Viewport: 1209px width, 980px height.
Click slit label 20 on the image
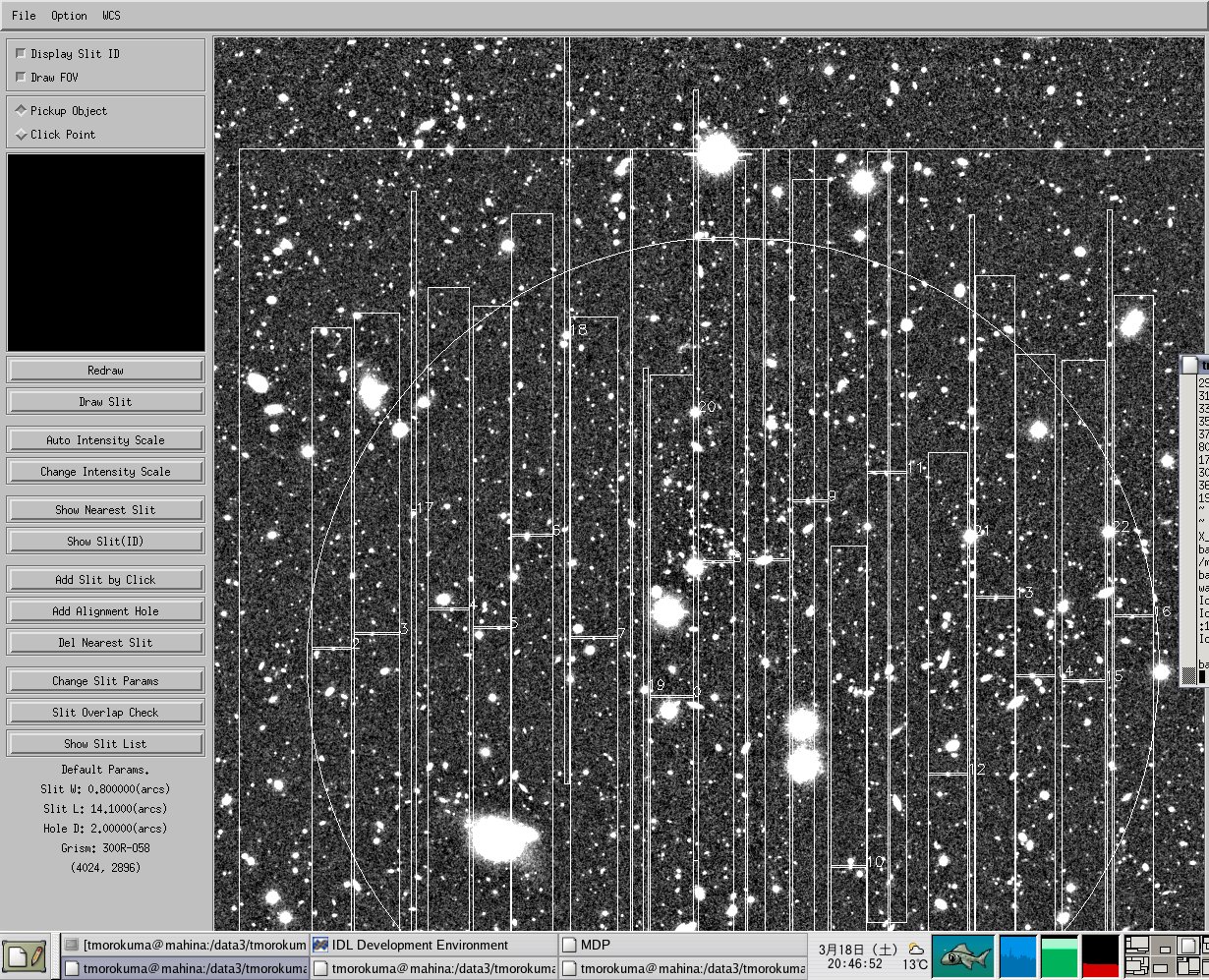pos(707,407)
